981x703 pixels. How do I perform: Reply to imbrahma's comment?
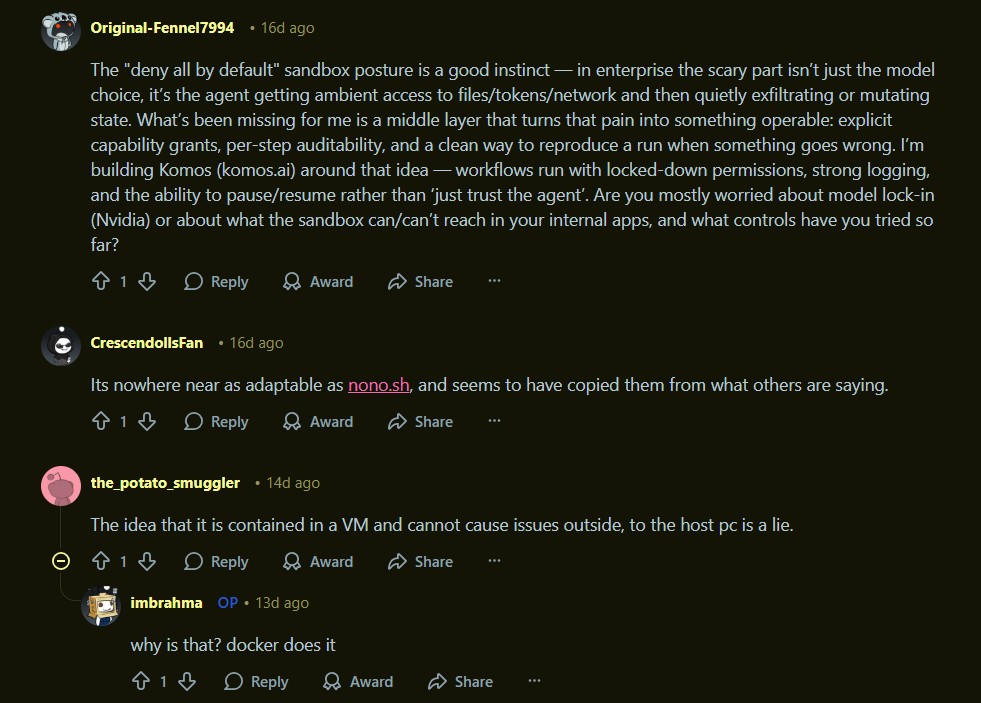(x=256, y=682)
